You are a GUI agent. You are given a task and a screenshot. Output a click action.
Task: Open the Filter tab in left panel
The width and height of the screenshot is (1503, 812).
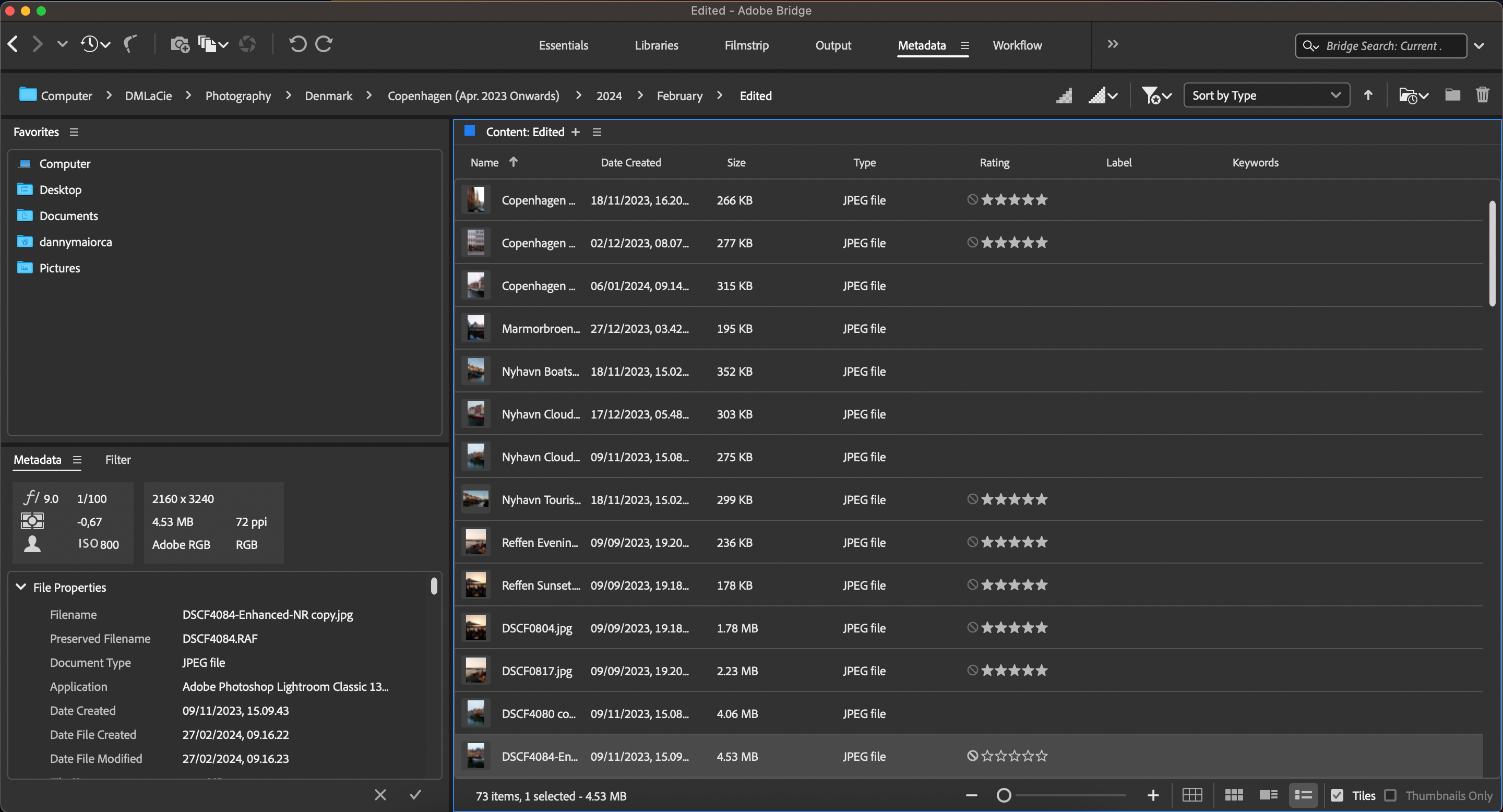(x=118, y=460)
